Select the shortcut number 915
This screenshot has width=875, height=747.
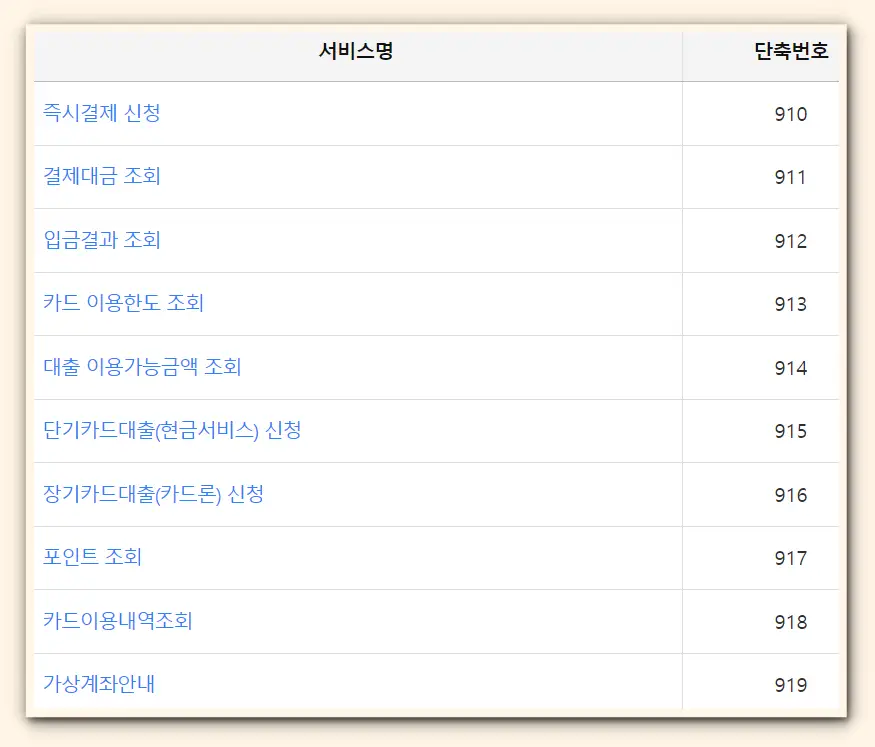791,431
